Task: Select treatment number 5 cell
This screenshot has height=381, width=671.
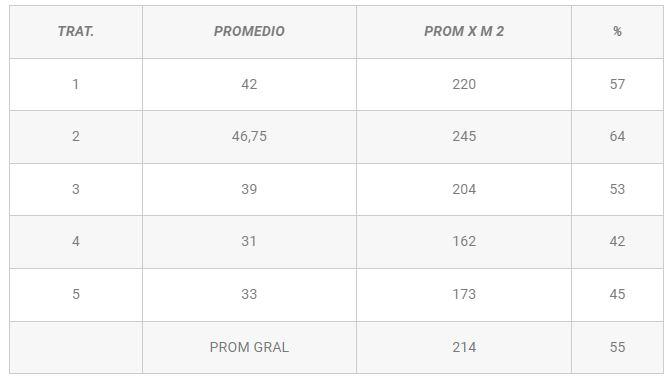Action: tap(76, 295)
